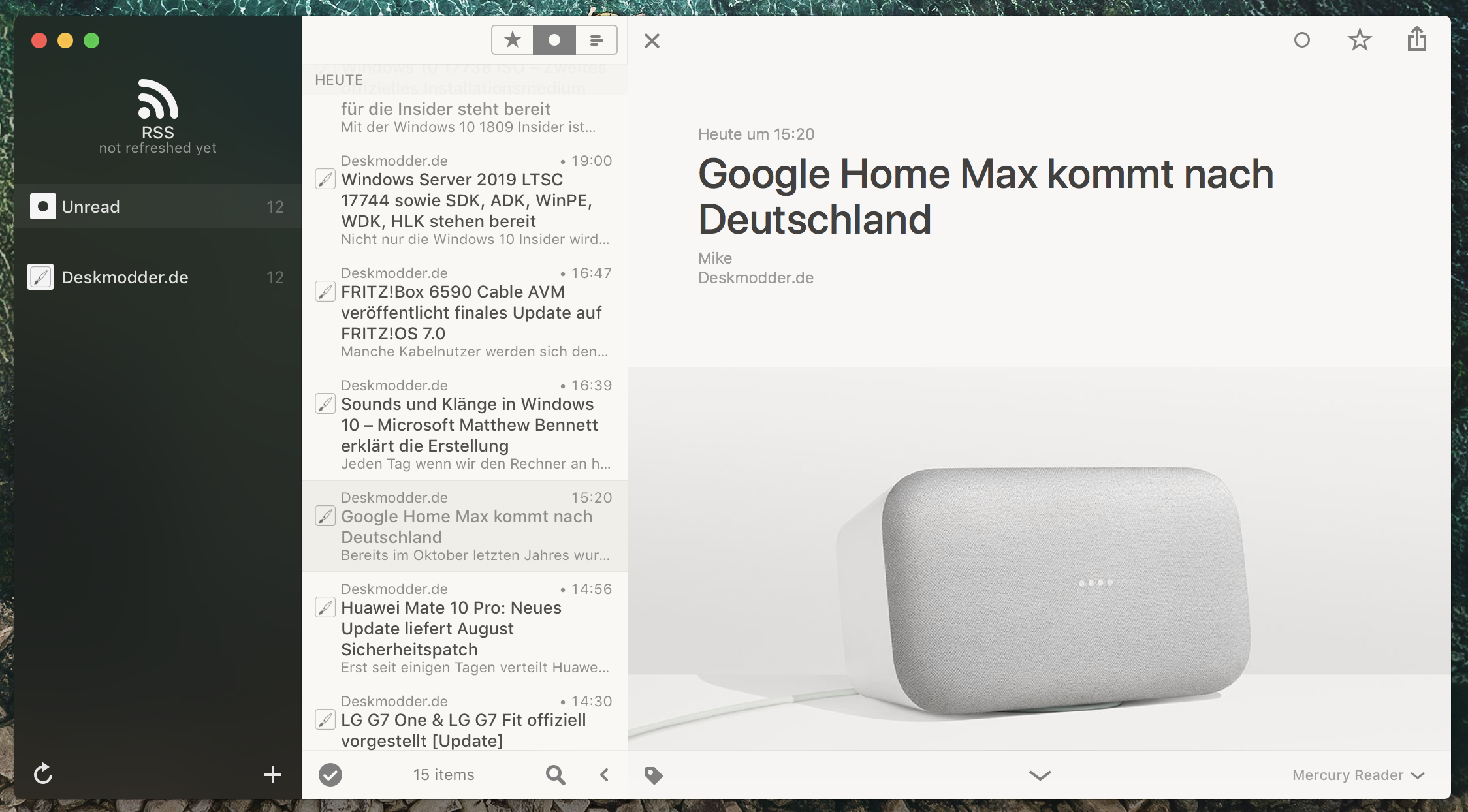Click the Deskmodder.de feed icon in sidebar
1468x812 pixels.
[40, 277]
